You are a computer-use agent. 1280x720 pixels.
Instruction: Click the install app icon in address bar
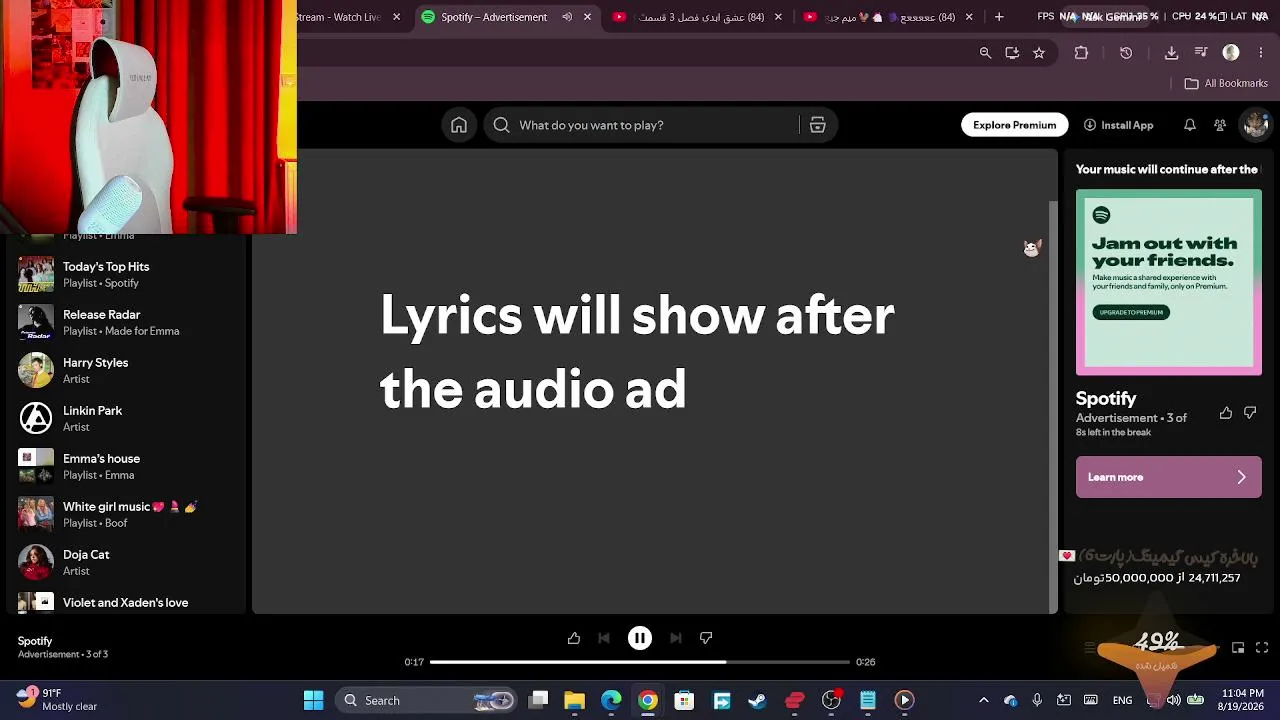click(x=1012, y=53)
